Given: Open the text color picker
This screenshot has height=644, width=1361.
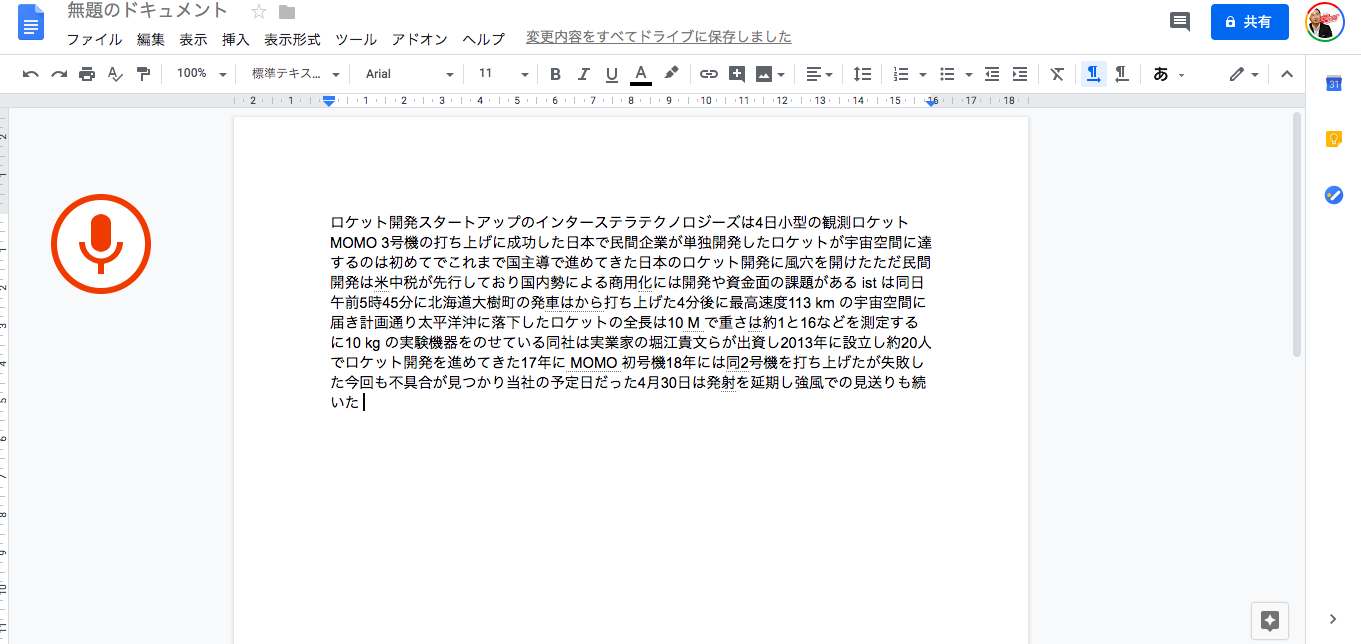Looking at the screenshot, I should 641,74.
